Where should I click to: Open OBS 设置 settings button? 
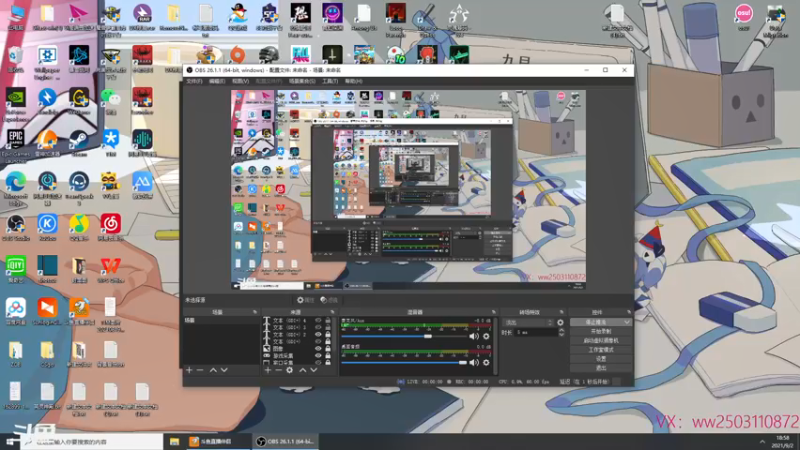coord(601,359)
